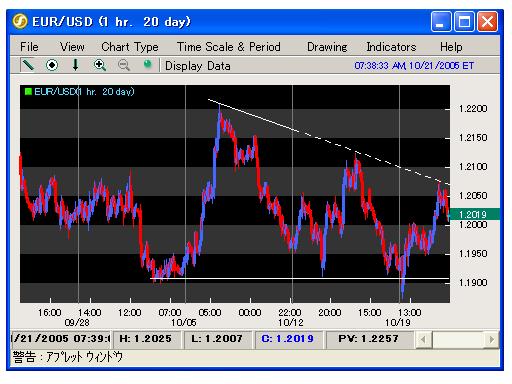Zoom in with the magnifier plus icon

click(x=100, y=65)
